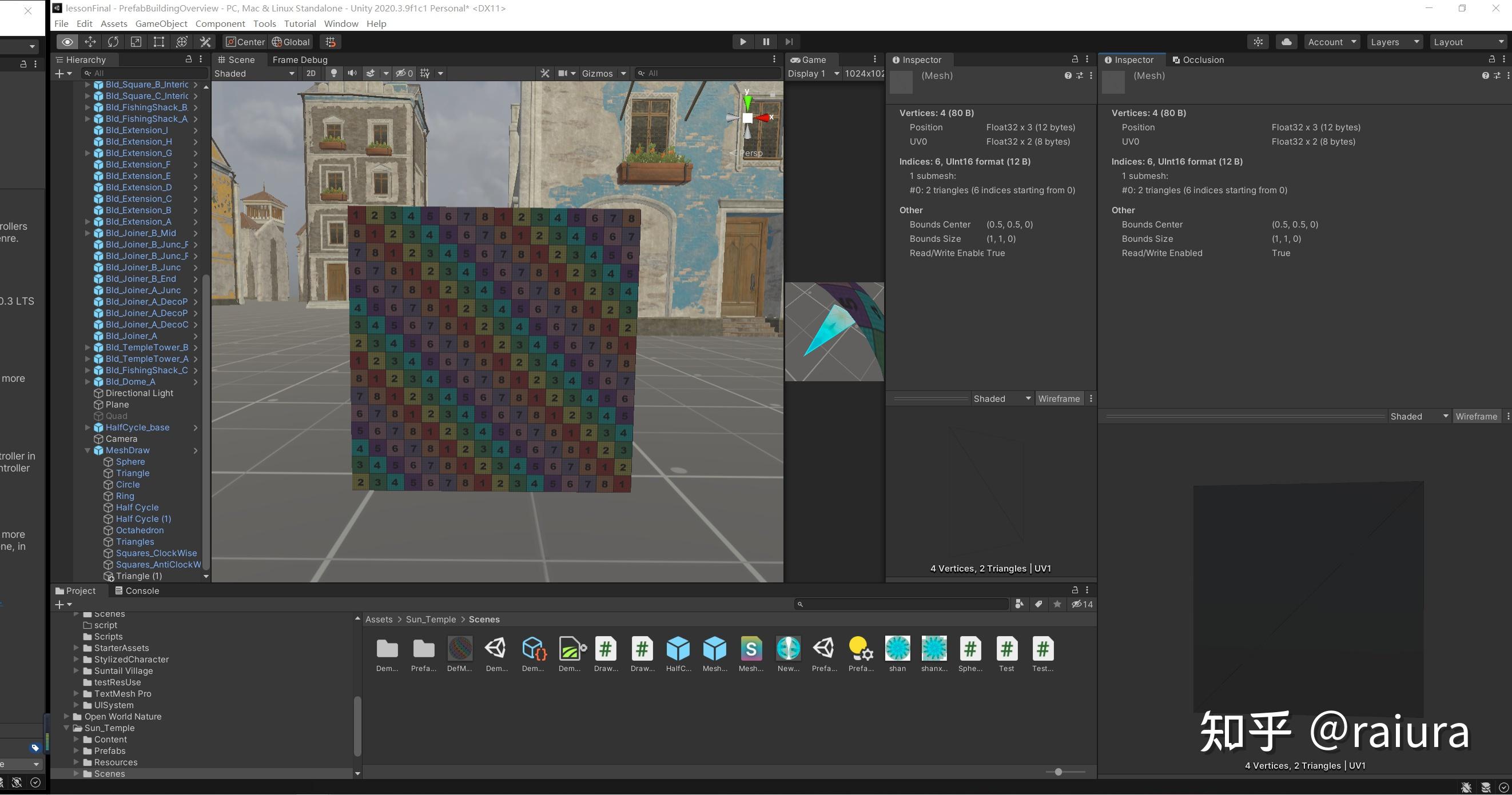1512x795 pixels.
Task: Open the GameObject menu
Action: 161,23
